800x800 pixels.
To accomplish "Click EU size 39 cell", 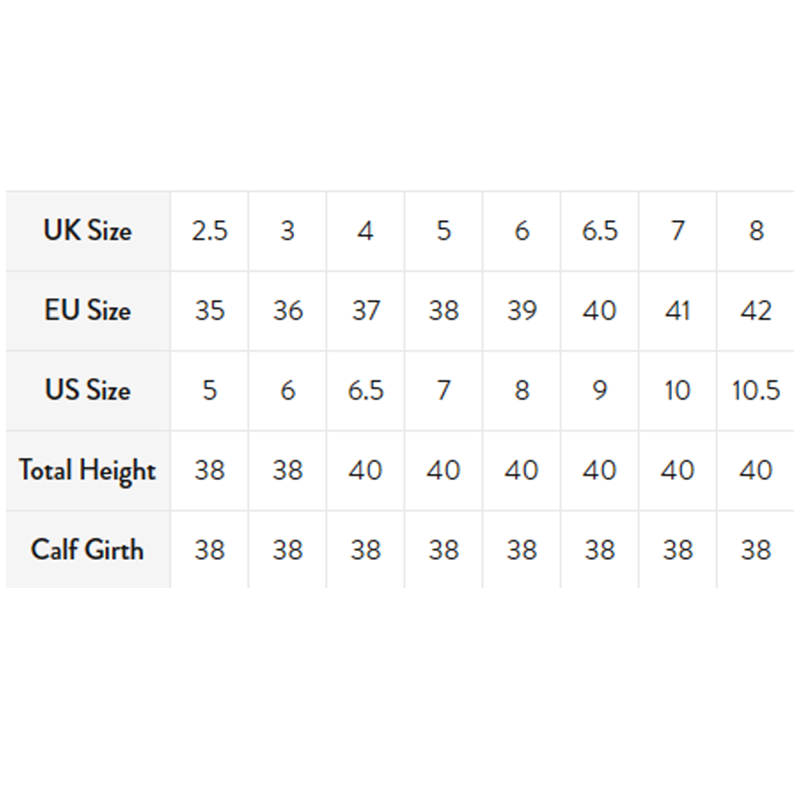I will click(521, 311).
